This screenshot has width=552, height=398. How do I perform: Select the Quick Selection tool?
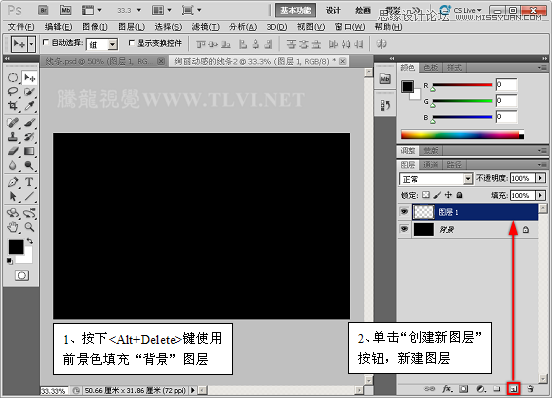[30, 92]
